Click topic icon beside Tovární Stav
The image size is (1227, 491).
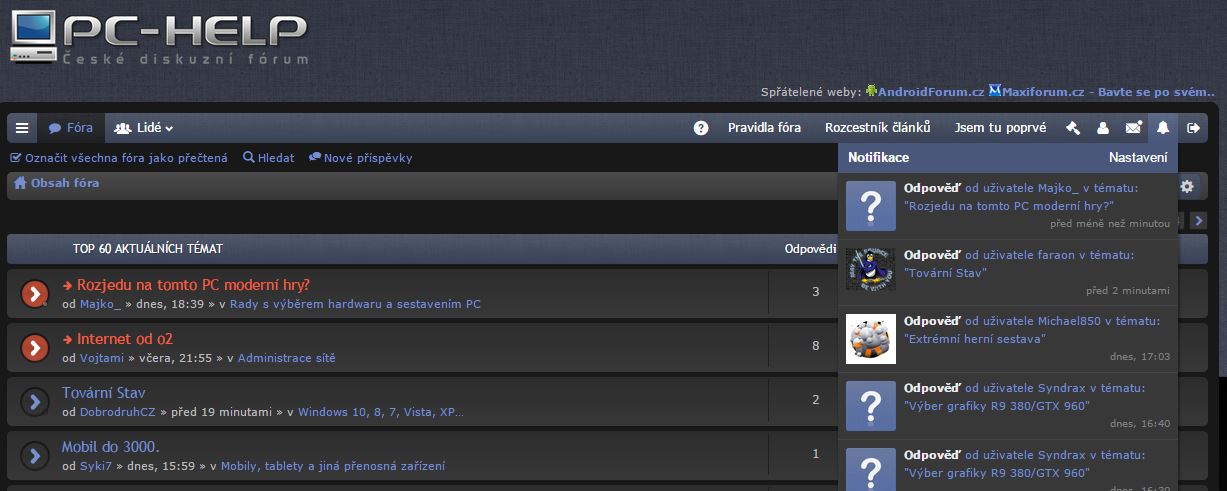click(35, 401)
